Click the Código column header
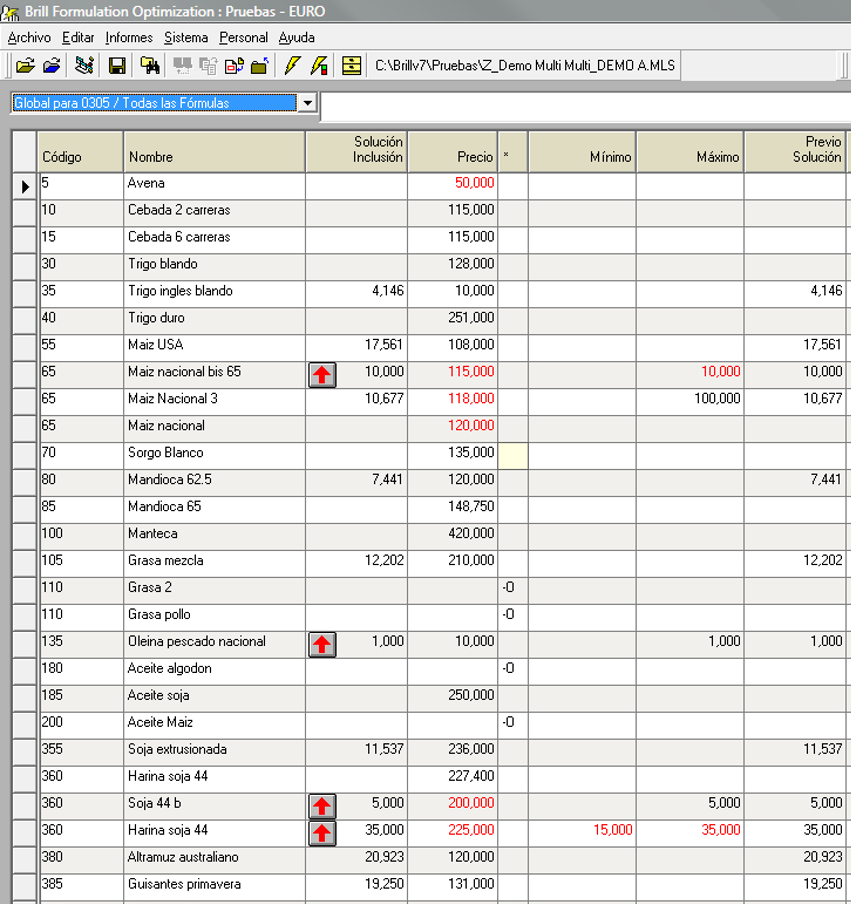The width and height of the screenshot is (851, 904). pyautogui.click(x=80, y=152)
